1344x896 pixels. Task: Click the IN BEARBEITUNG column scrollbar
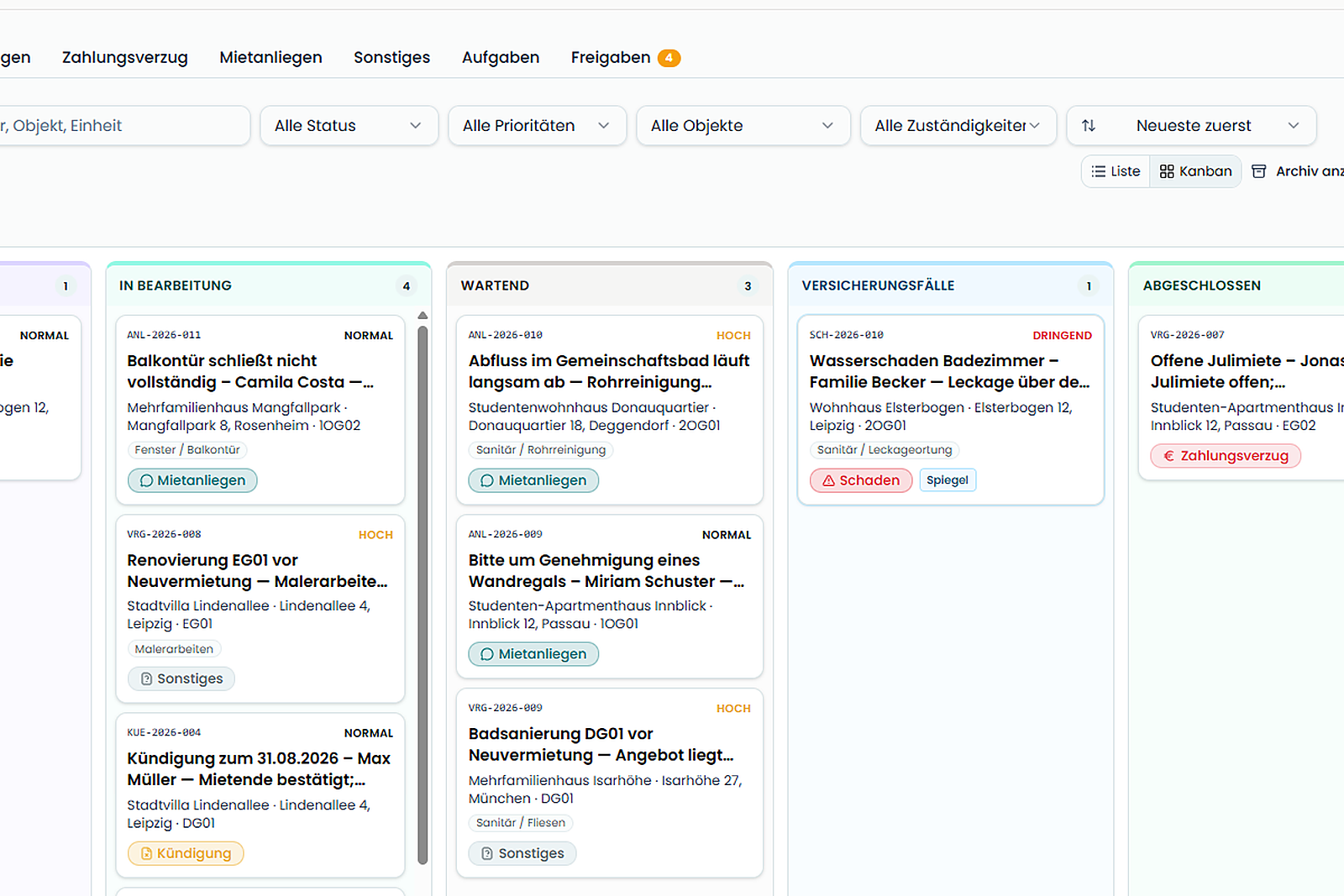pyautogui.click(x=423, y=595)
